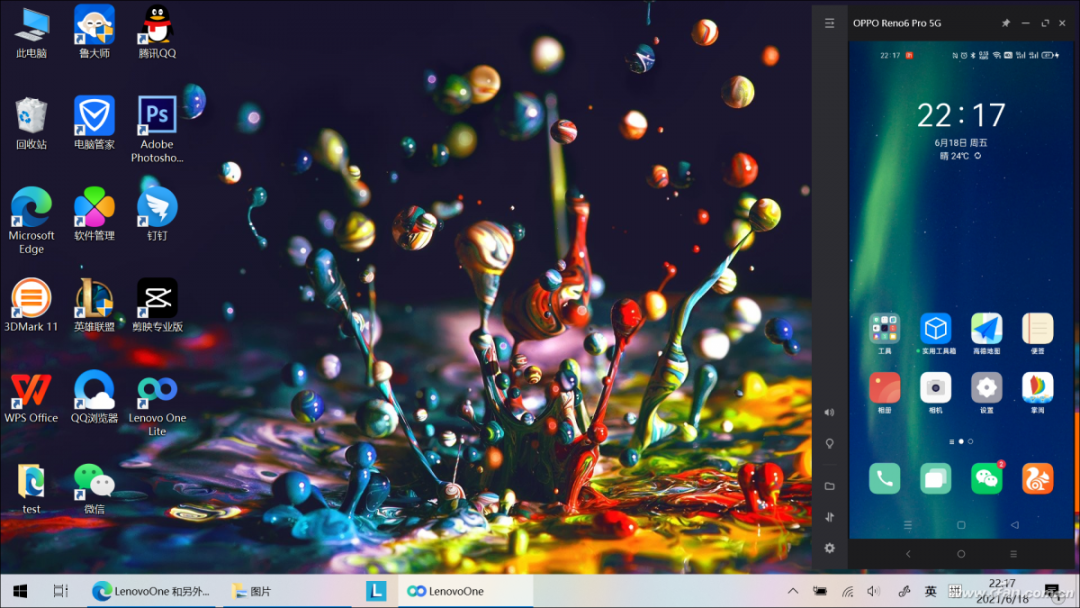Switch to the 图片 File Explorer taskbar item

click(252, 591)
